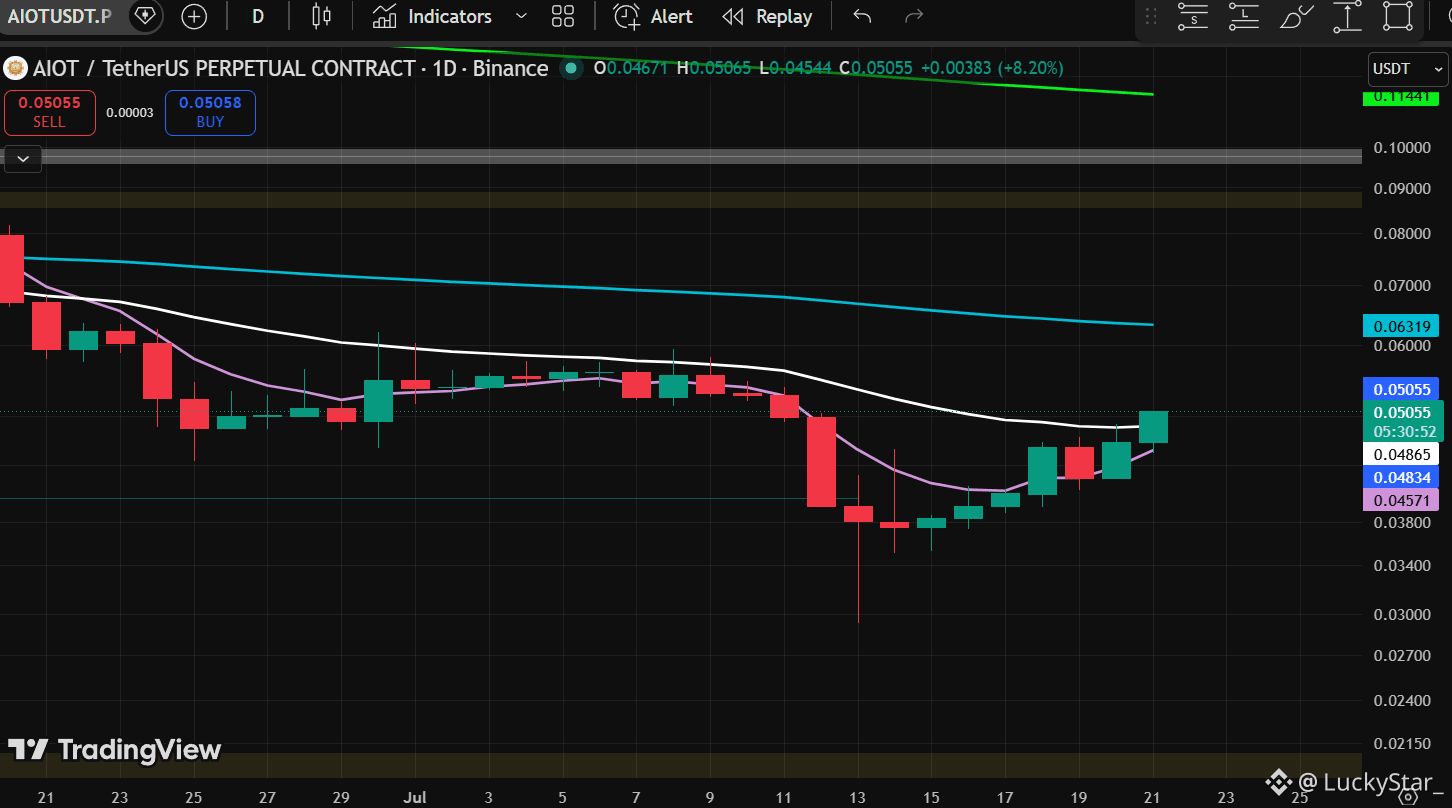The width and height of the screenshot is (1452, 808).
Task: Select the Rectangle drawing tool
Action: click(1398, 16)
